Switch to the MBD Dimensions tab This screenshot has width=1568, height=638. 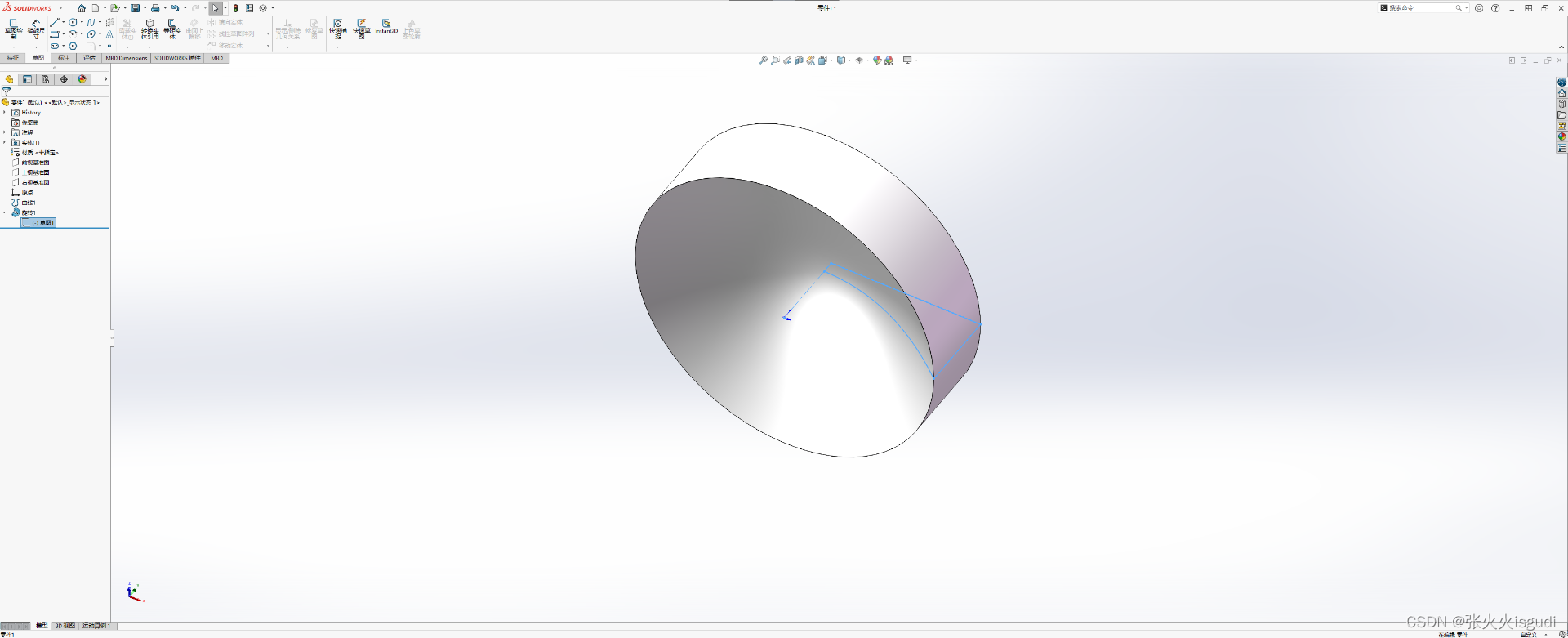coord(127,58)
